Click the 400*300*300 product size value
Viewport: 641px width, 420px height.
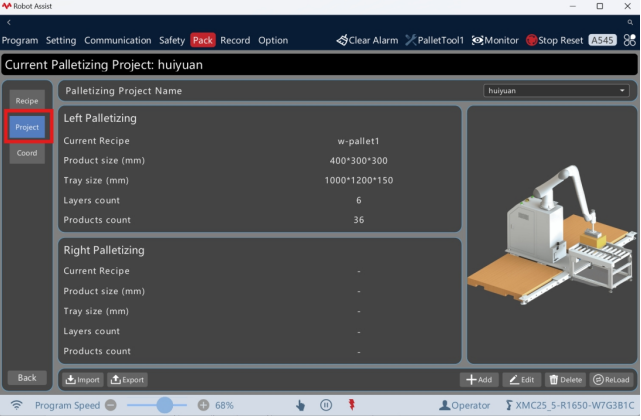click(359, 161)
